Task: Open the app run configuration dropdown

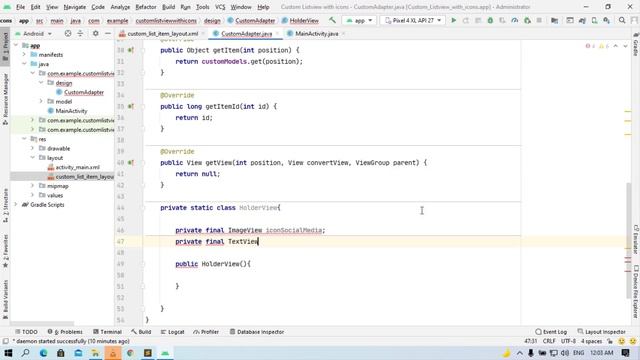Action: 359,20
